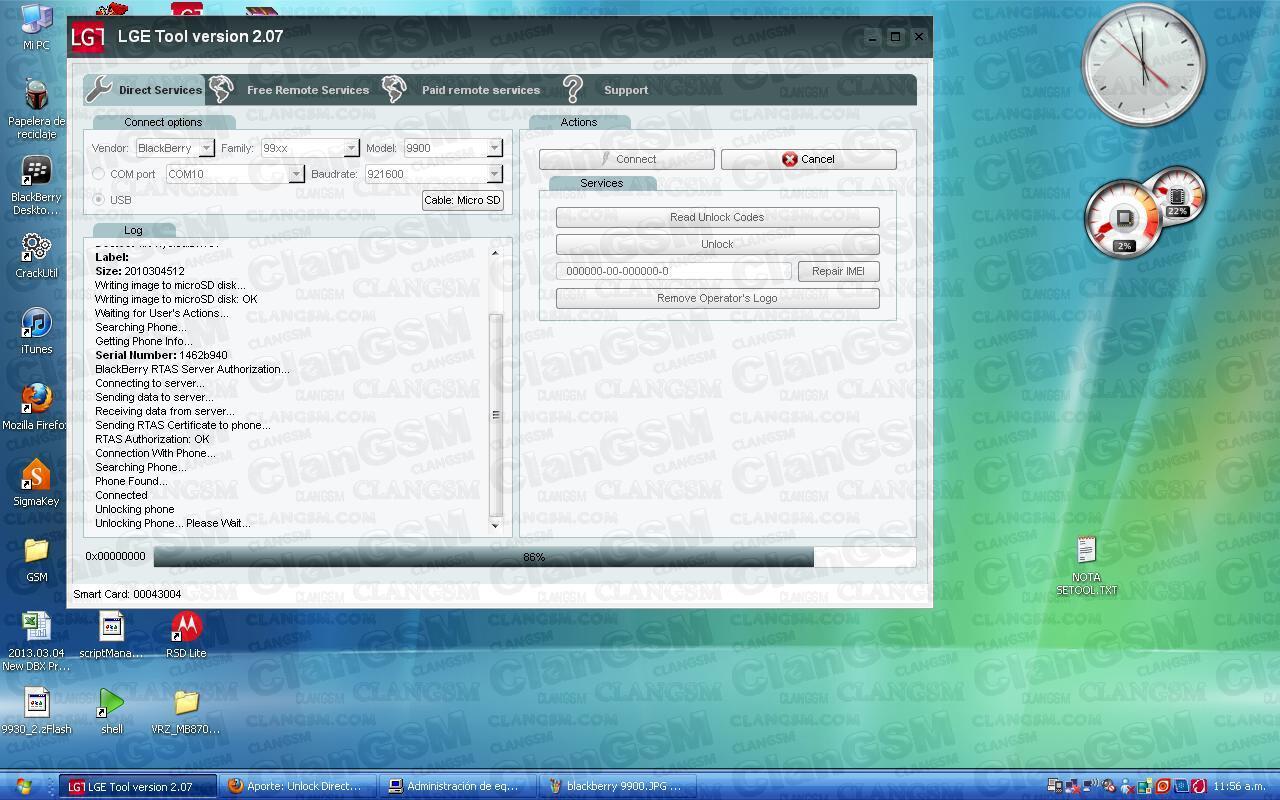Click the globe icon beside Free Remote Services
Image resolution: width=1280 pixels, height=800 pixels.
point(221,89)
